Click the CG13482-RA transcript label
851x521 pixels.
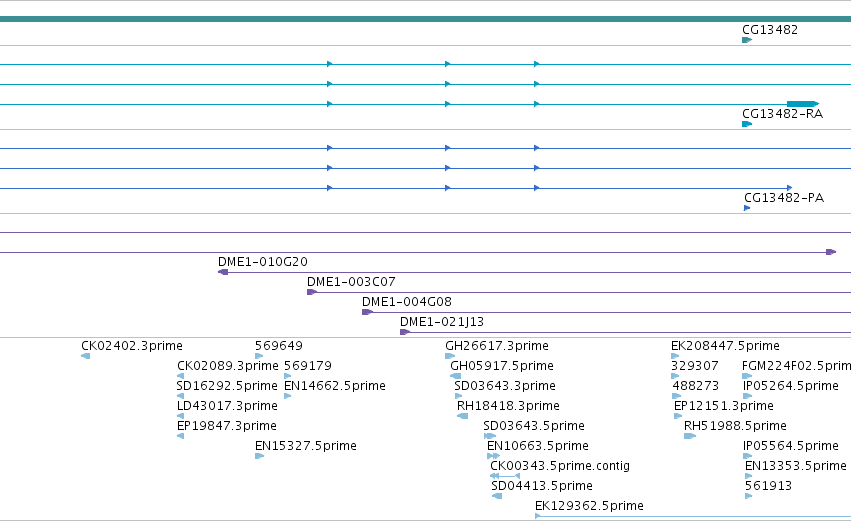782,114
